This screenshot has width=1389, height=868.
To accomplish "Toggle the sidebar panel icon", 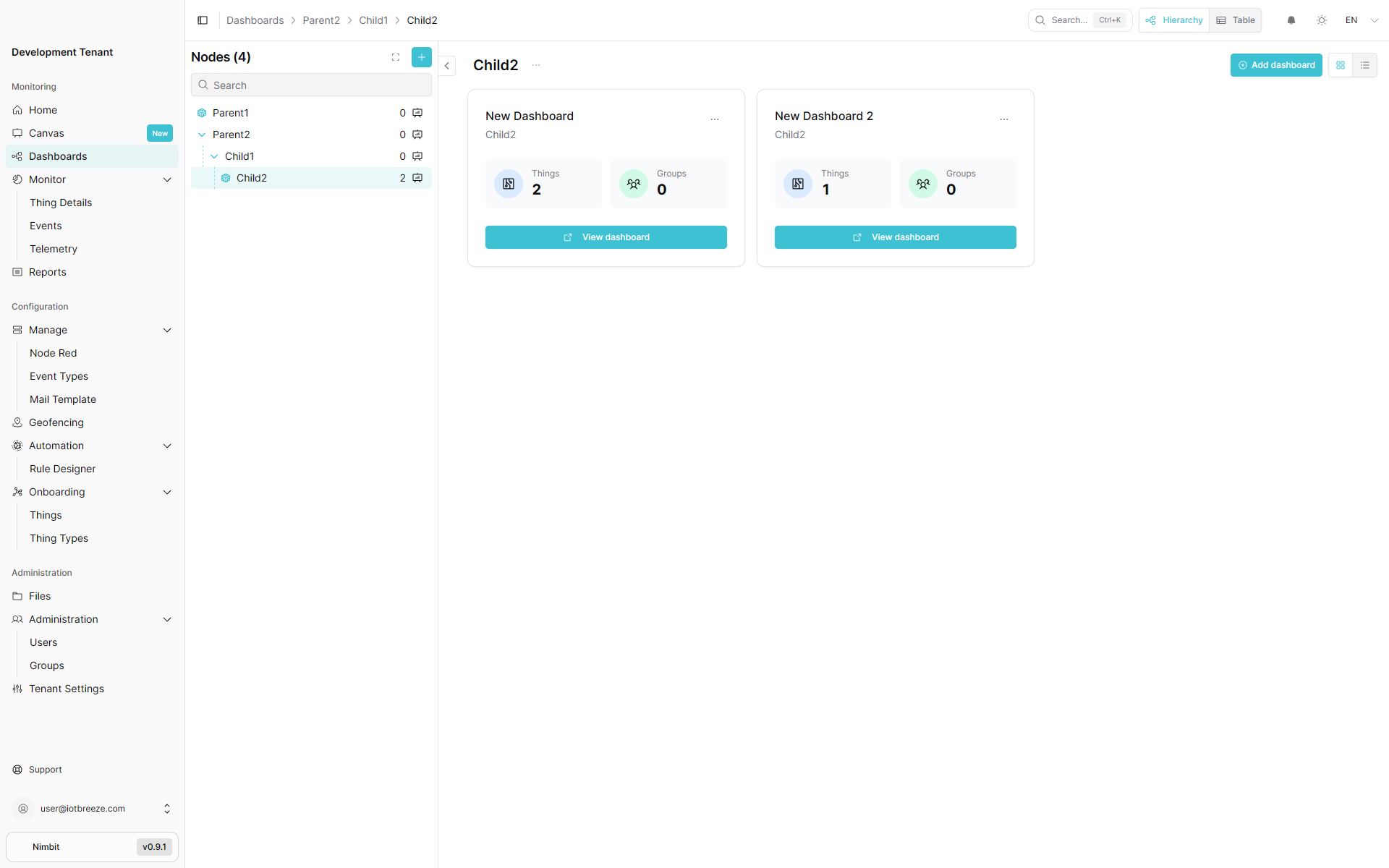I will point(203,20).
